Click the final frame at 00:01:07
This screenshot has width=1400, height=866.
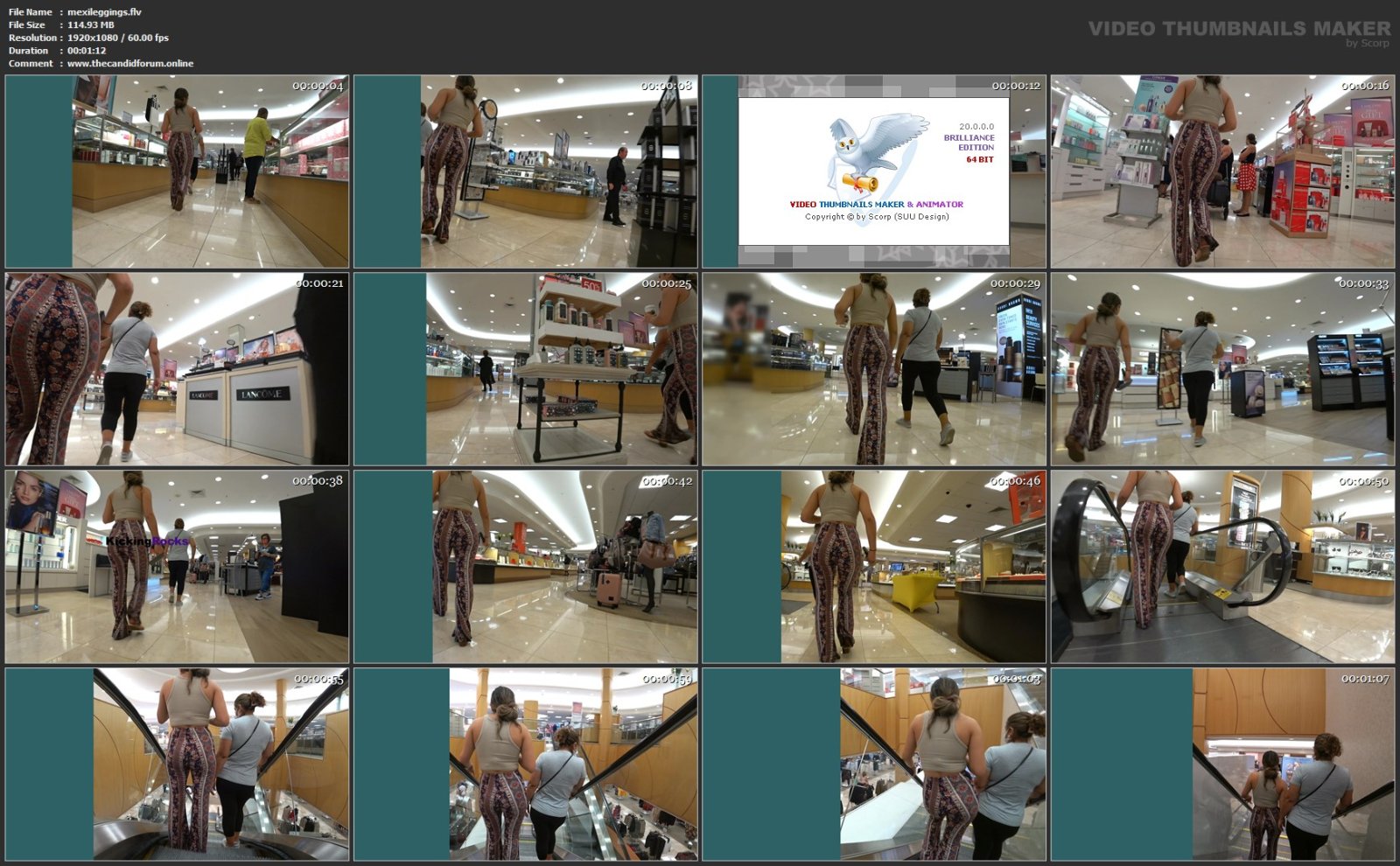[1222, 765]
